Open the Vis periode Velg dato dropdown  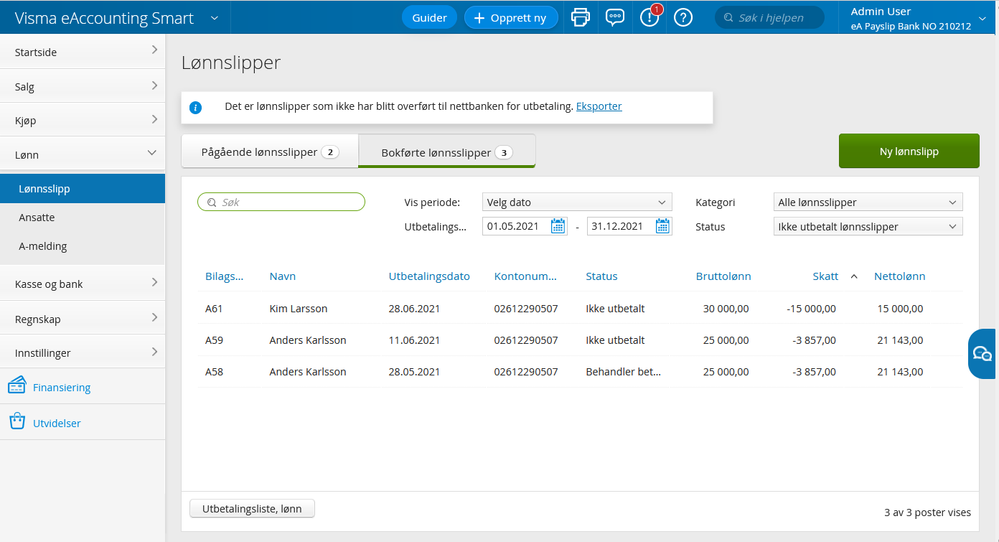[577, 202]
